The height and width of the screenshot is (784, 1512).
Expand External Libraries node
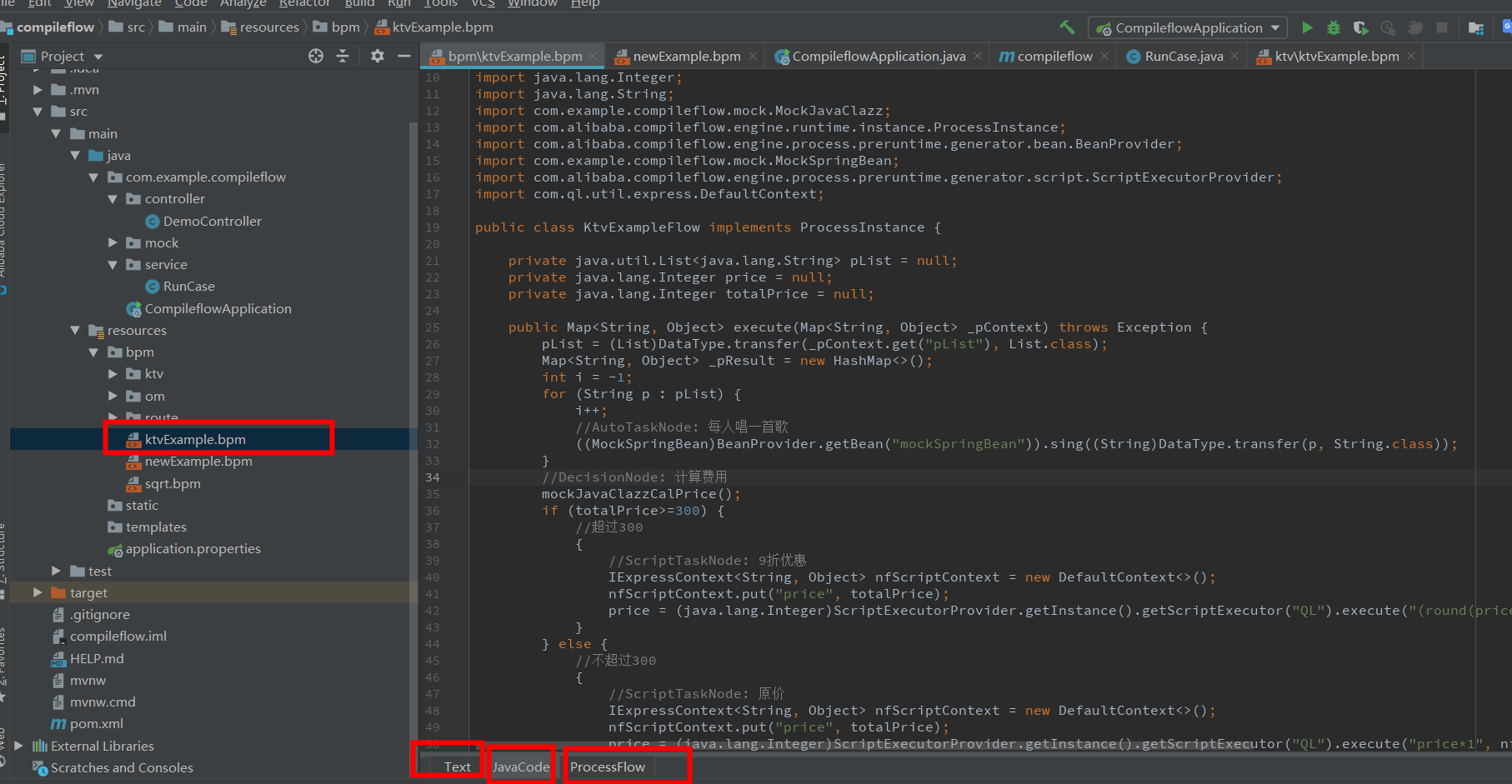pos(18,746)
